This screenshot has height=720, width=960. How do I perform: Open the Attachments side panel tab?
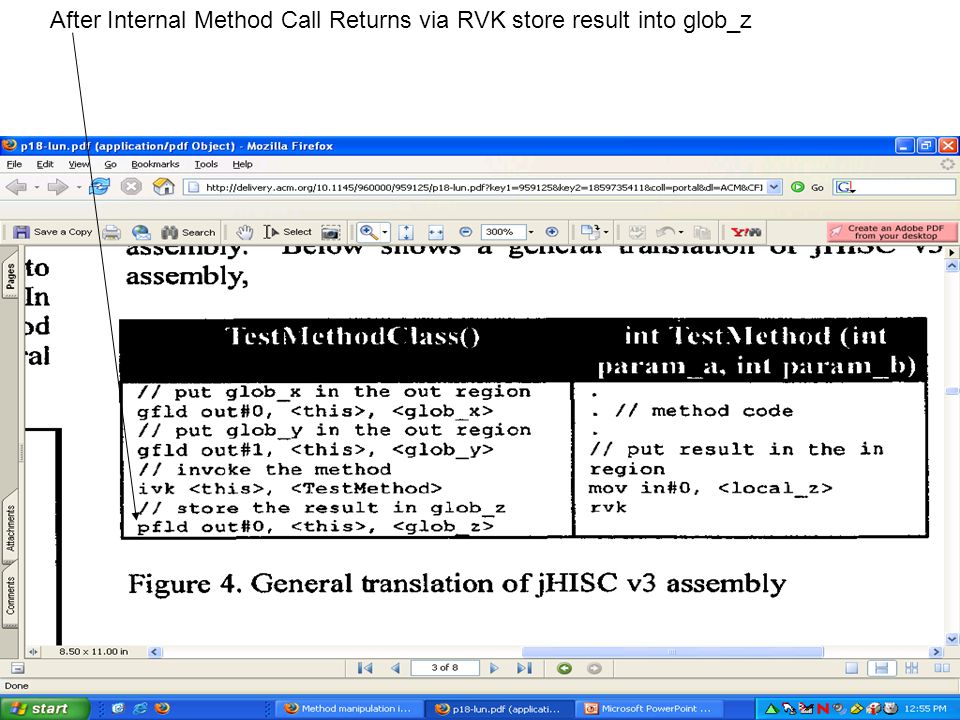click(10, 527)
